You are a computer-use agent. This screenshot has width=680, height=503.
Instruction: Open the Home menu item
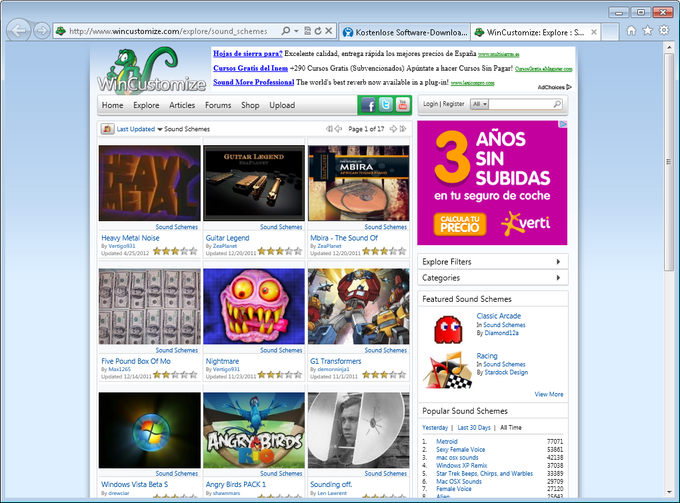point(112,105)
